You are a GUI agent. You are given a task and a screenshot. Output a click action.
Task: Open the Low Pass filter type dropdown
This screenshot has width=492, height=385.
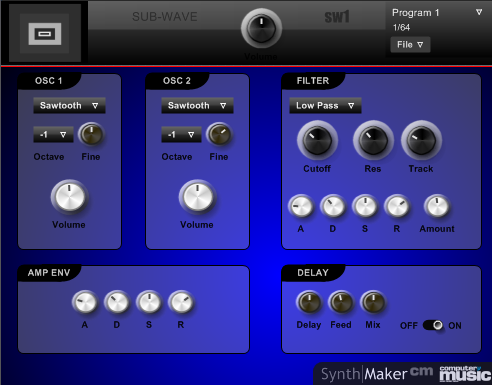pos(325,106)
